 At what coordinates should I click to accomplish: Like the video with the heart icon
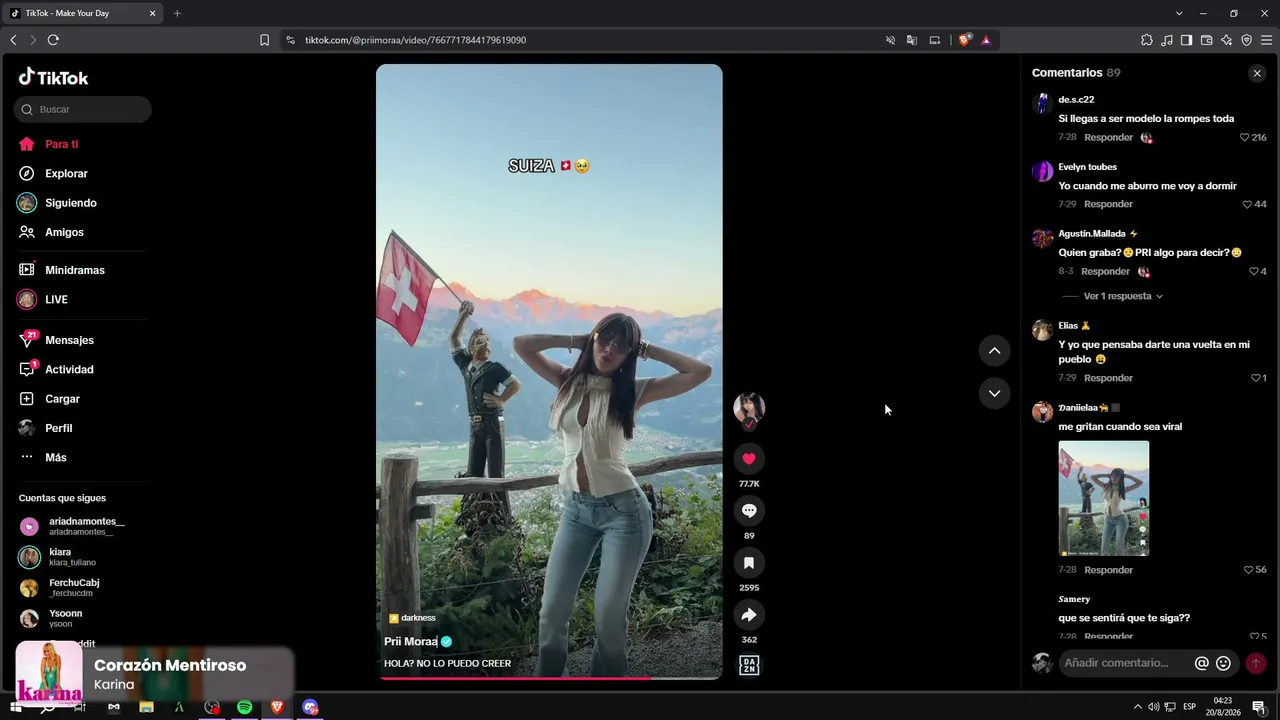749,459
